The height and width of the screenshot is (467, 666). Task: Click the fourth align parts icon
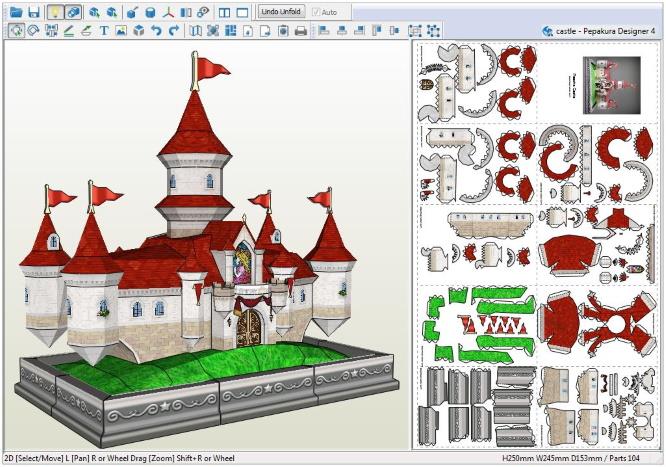click(x=377, y=31)
